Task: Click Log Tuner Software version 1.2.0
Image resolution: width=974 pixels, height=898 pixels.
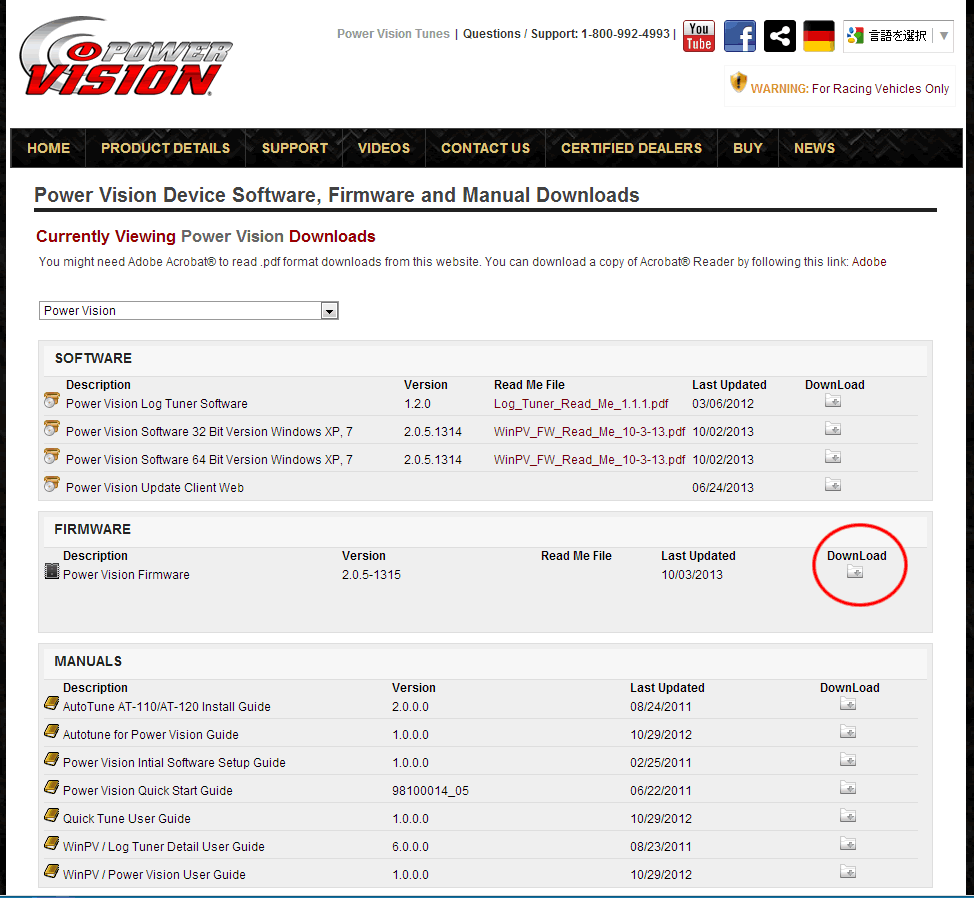Action: point(417,404)
